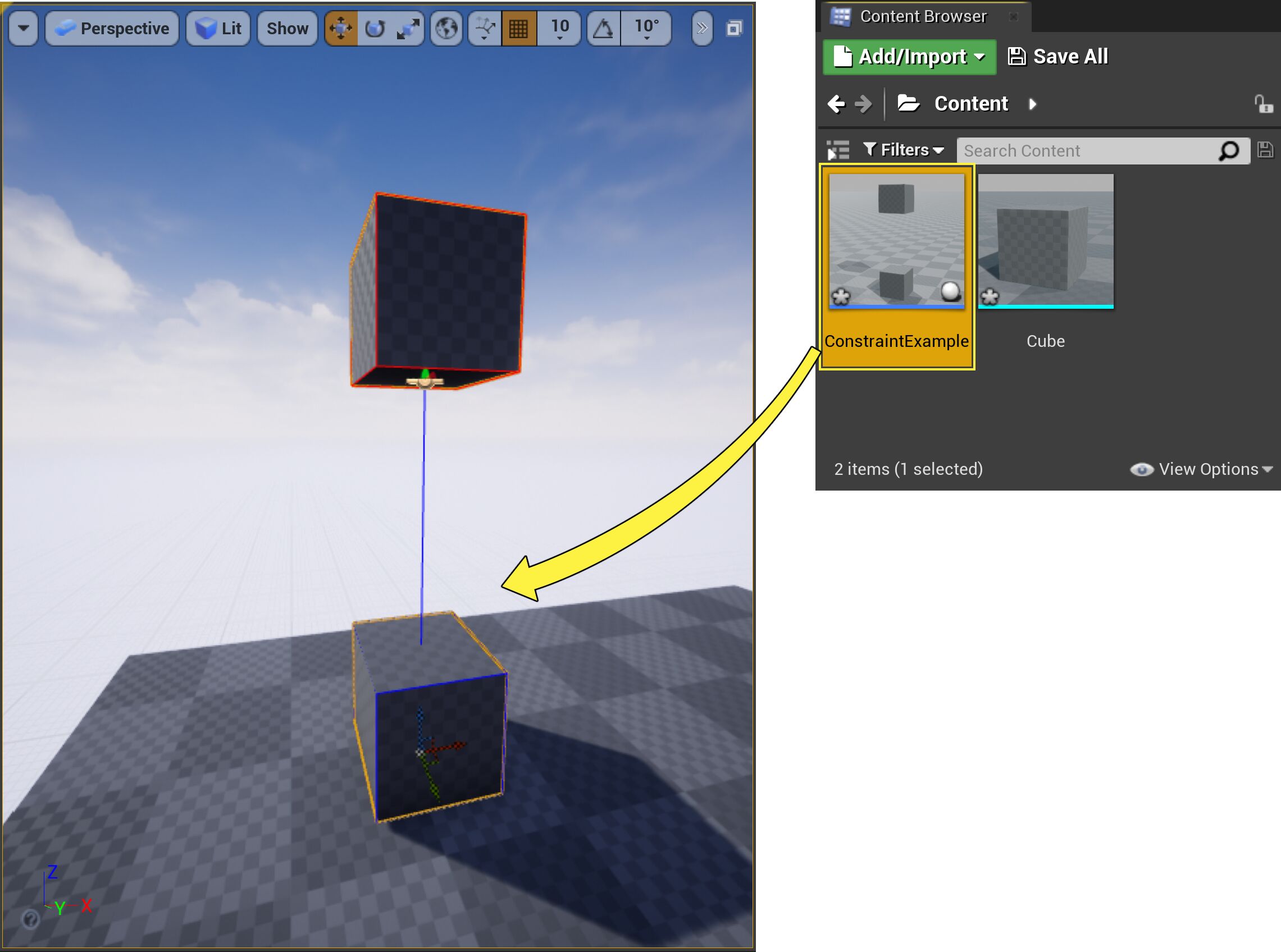Screen dimensions: 1281x952
Task: Select the Content Browser tab
Action: click(x=922, y=16)
